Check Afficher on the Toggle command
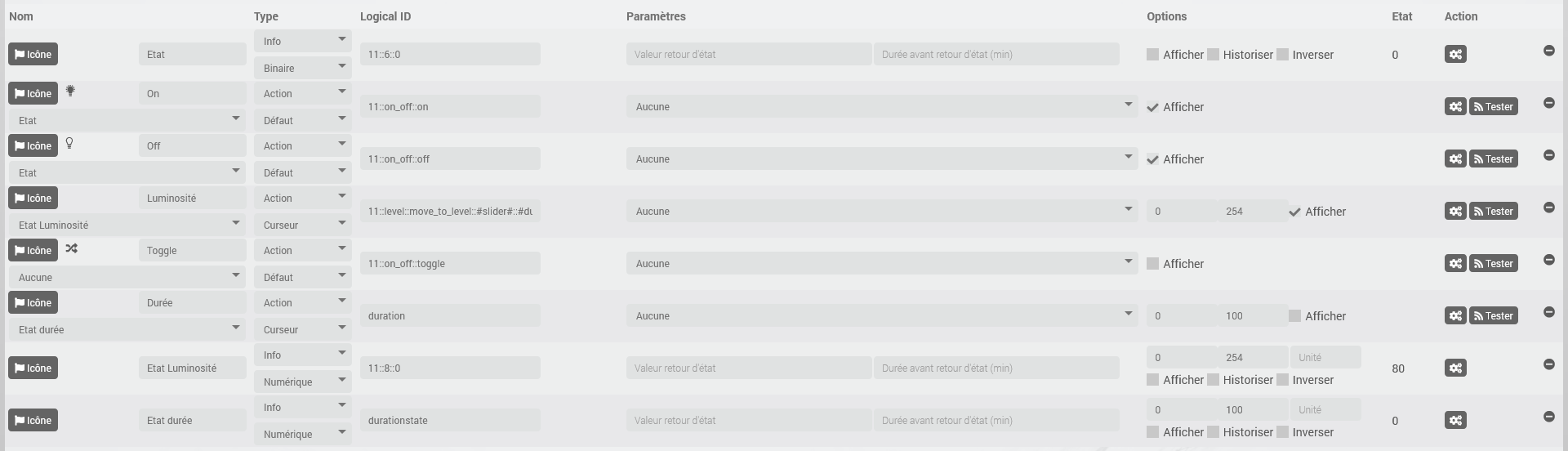Viewport: 1568px width, 451px height. coord(1152,264)
